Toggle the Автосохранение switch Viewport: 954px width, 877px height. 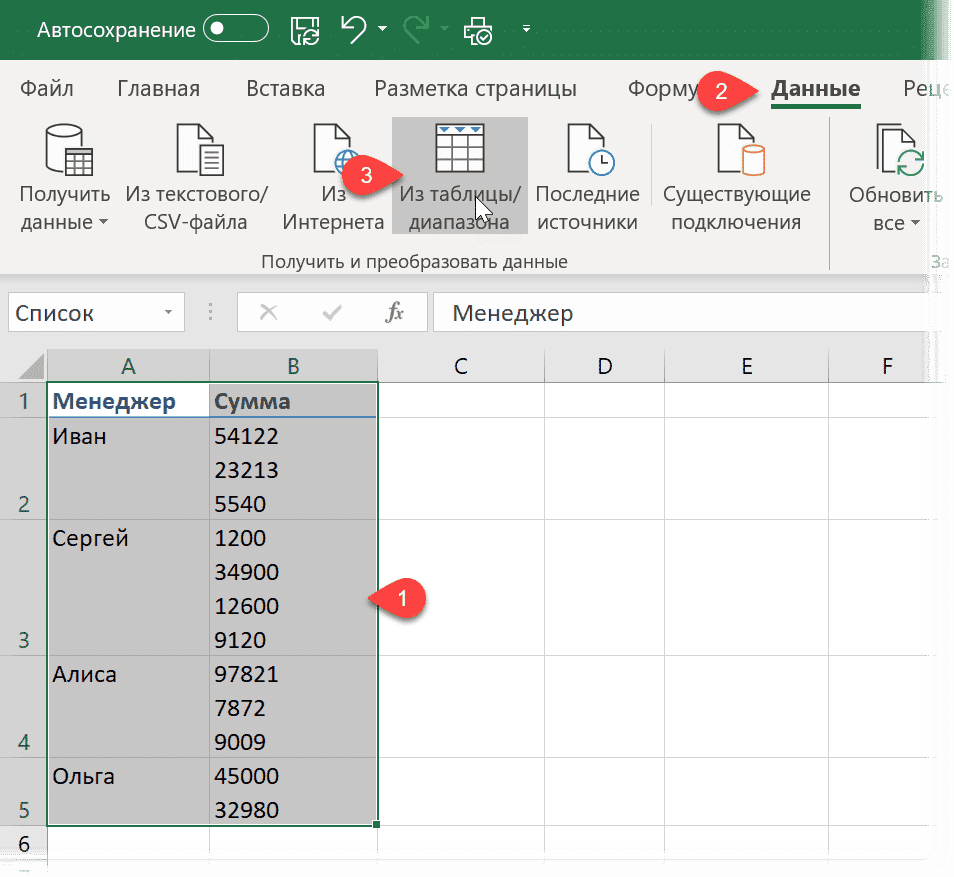coord(238,29)
